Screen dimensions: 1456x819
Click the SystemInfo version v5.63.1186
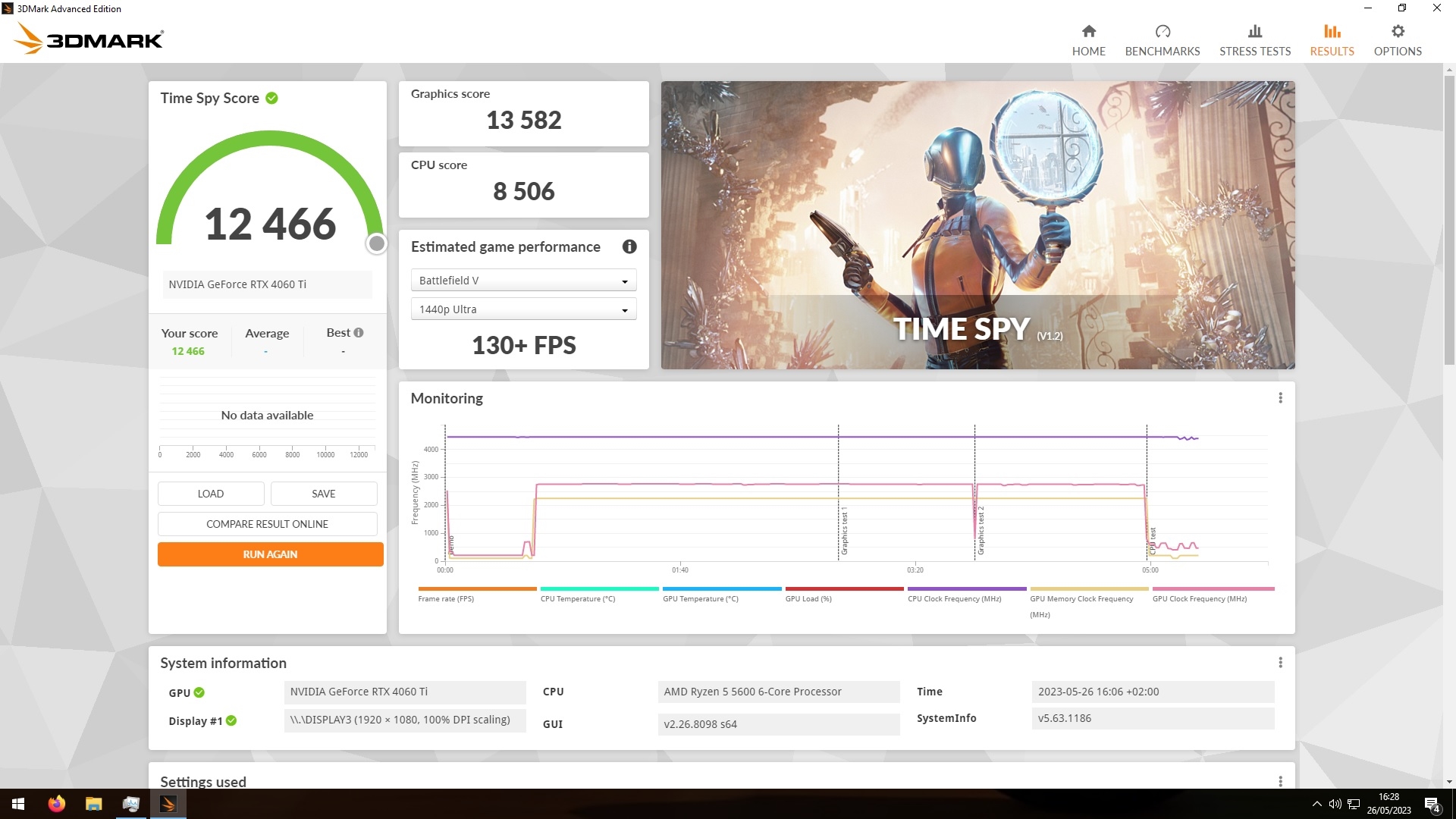pyautogui.click(x=1153, y=718)
